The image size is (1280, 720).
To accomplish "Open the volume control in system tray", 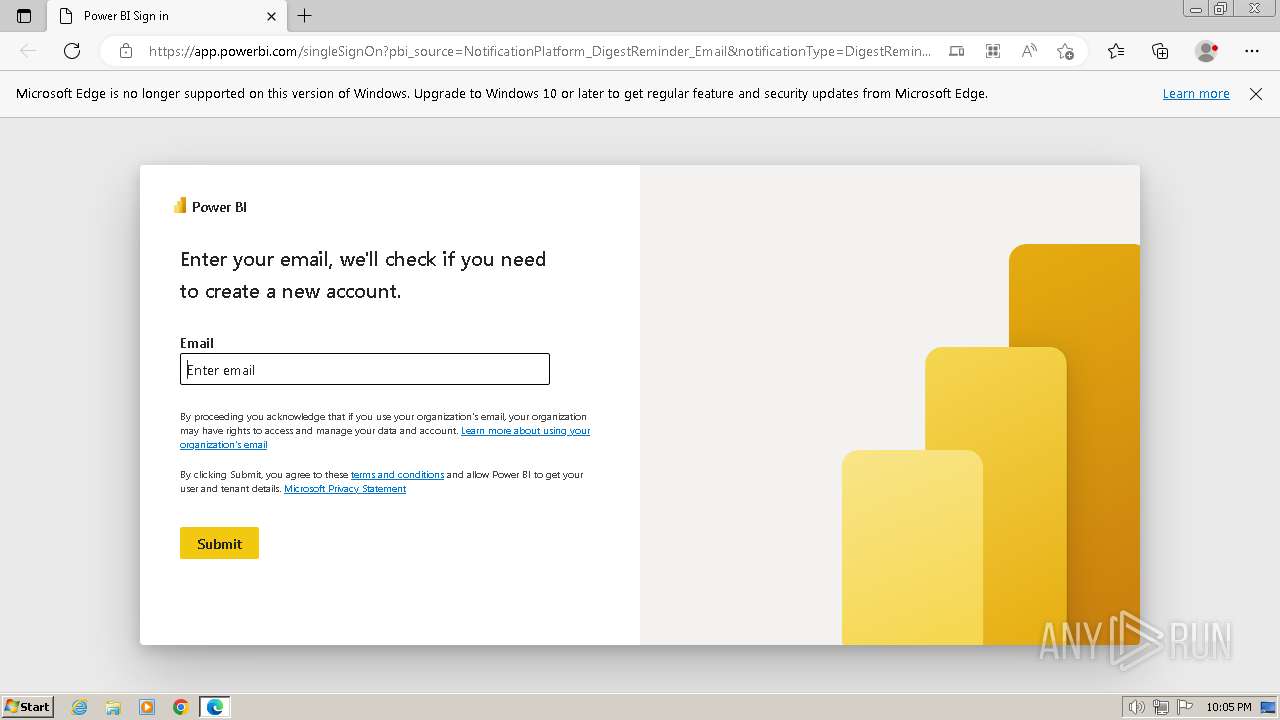I will [x=1137, y=707].
